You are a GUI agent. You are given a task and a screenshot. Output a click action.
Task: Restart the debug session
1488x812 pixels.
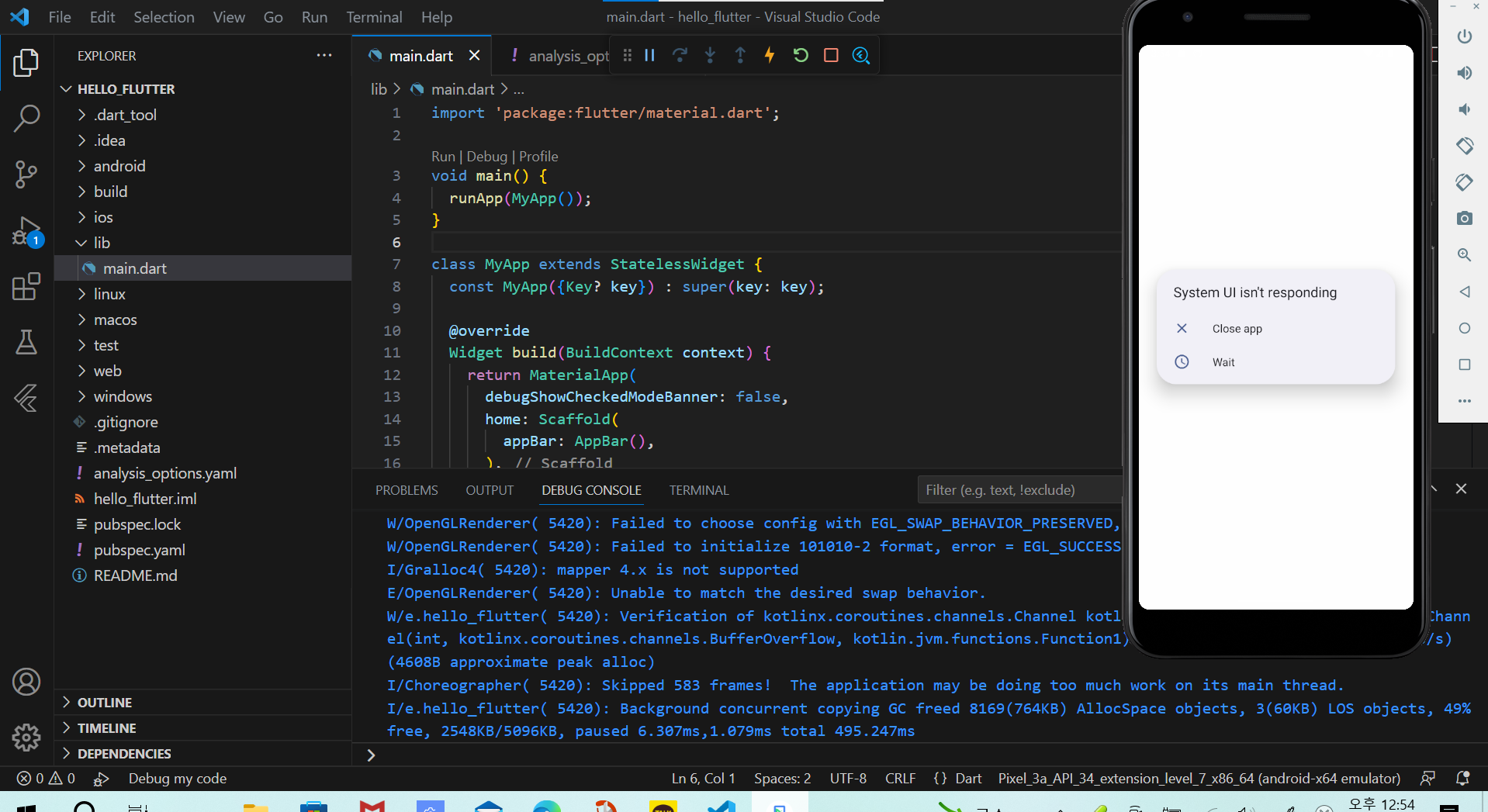point(801,55)
